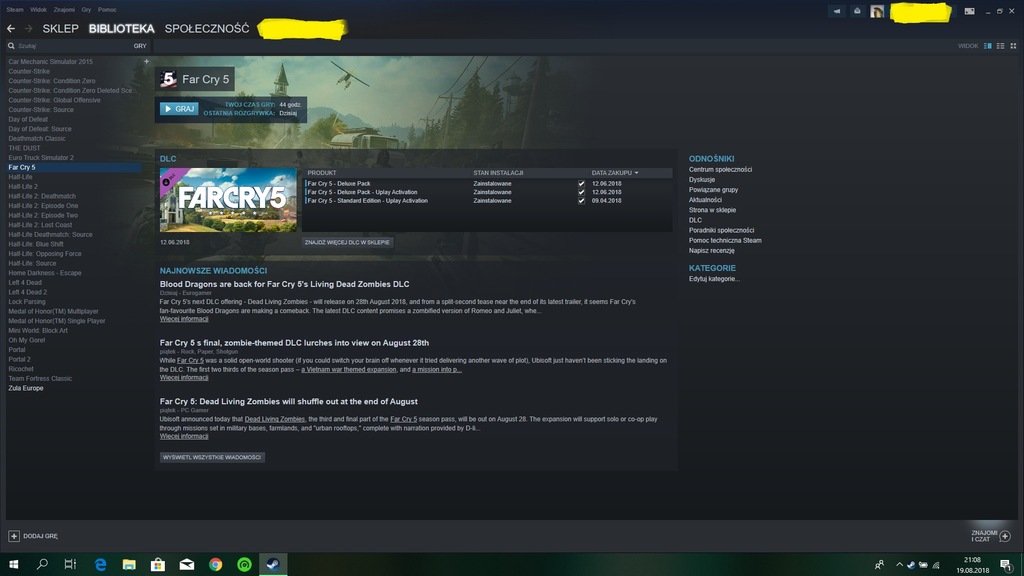This screenshot has height=576, width=1024.
Task: Select Portal 2 in the games list
Action: [x=20, y=359]
